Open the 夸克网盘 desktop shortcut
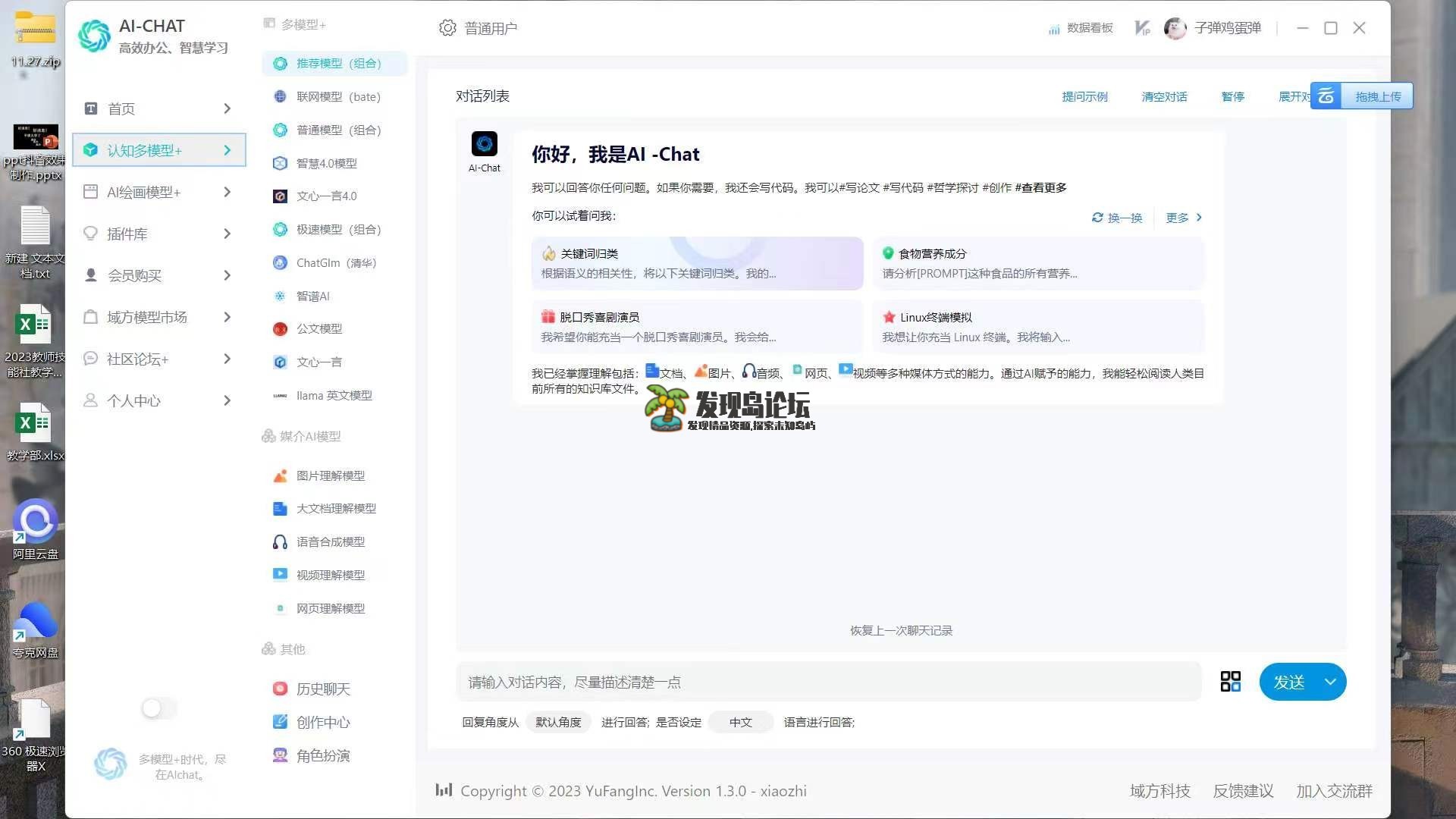1456x819 pixels. 35,629
